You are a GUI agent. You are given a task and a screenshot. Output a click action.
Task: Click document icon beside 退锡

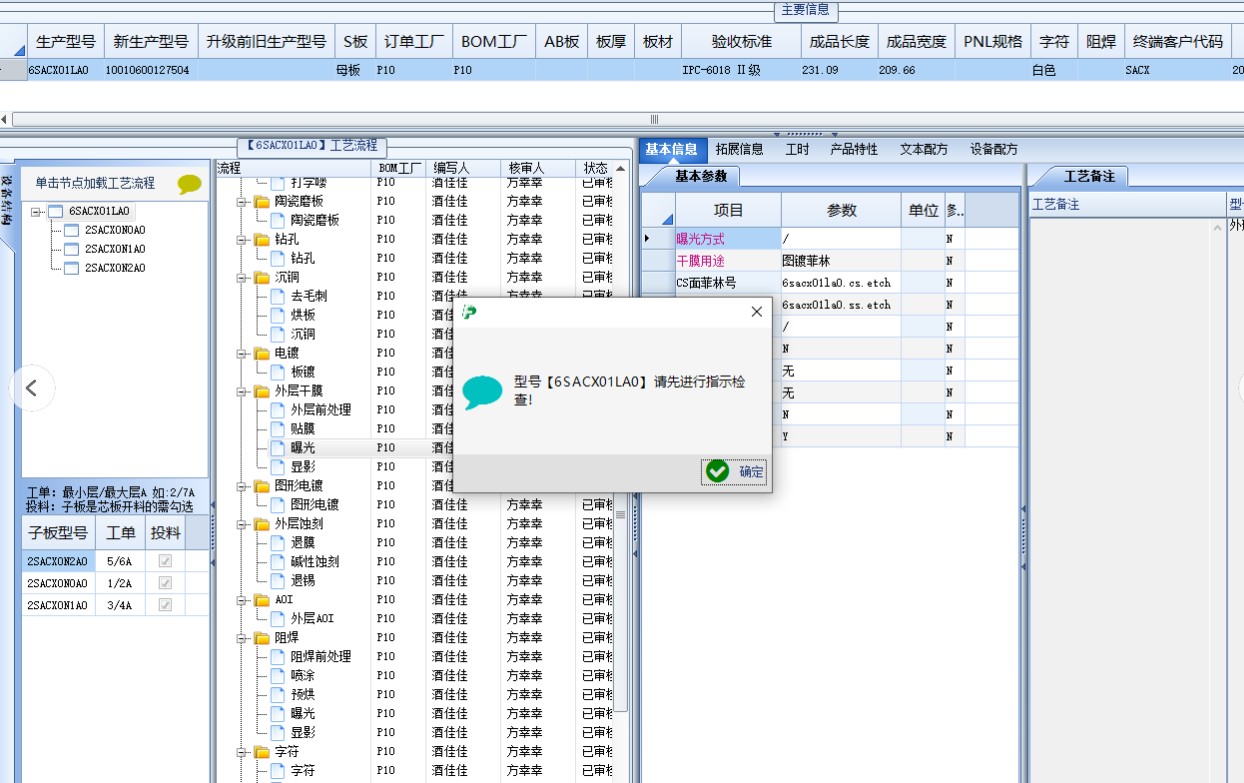pyautogui.click(x=278, y=581)
